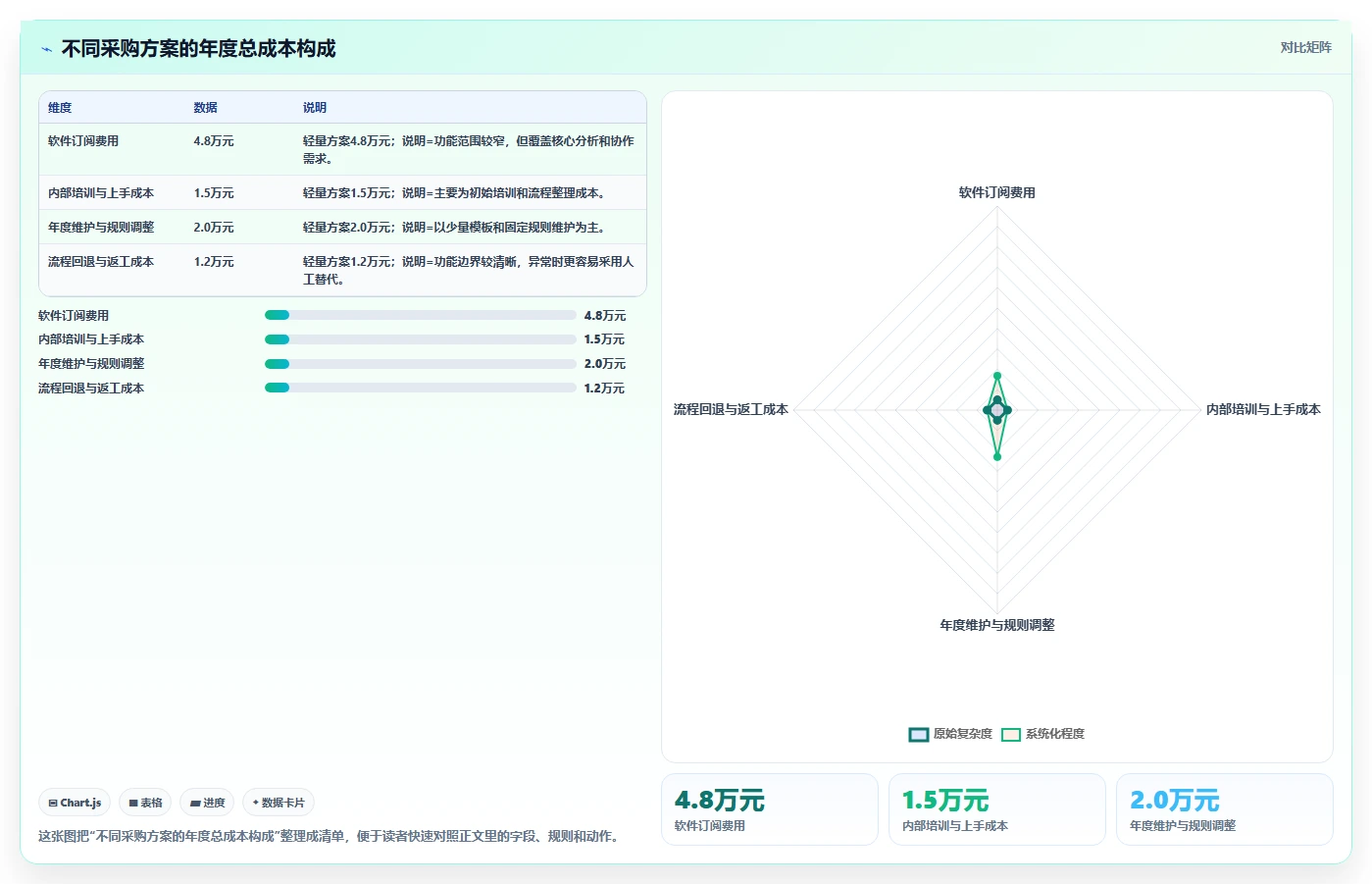The image size is (1372, 884).
Task: Select the 软件订阅费用 table row cell
Action: 83,141
